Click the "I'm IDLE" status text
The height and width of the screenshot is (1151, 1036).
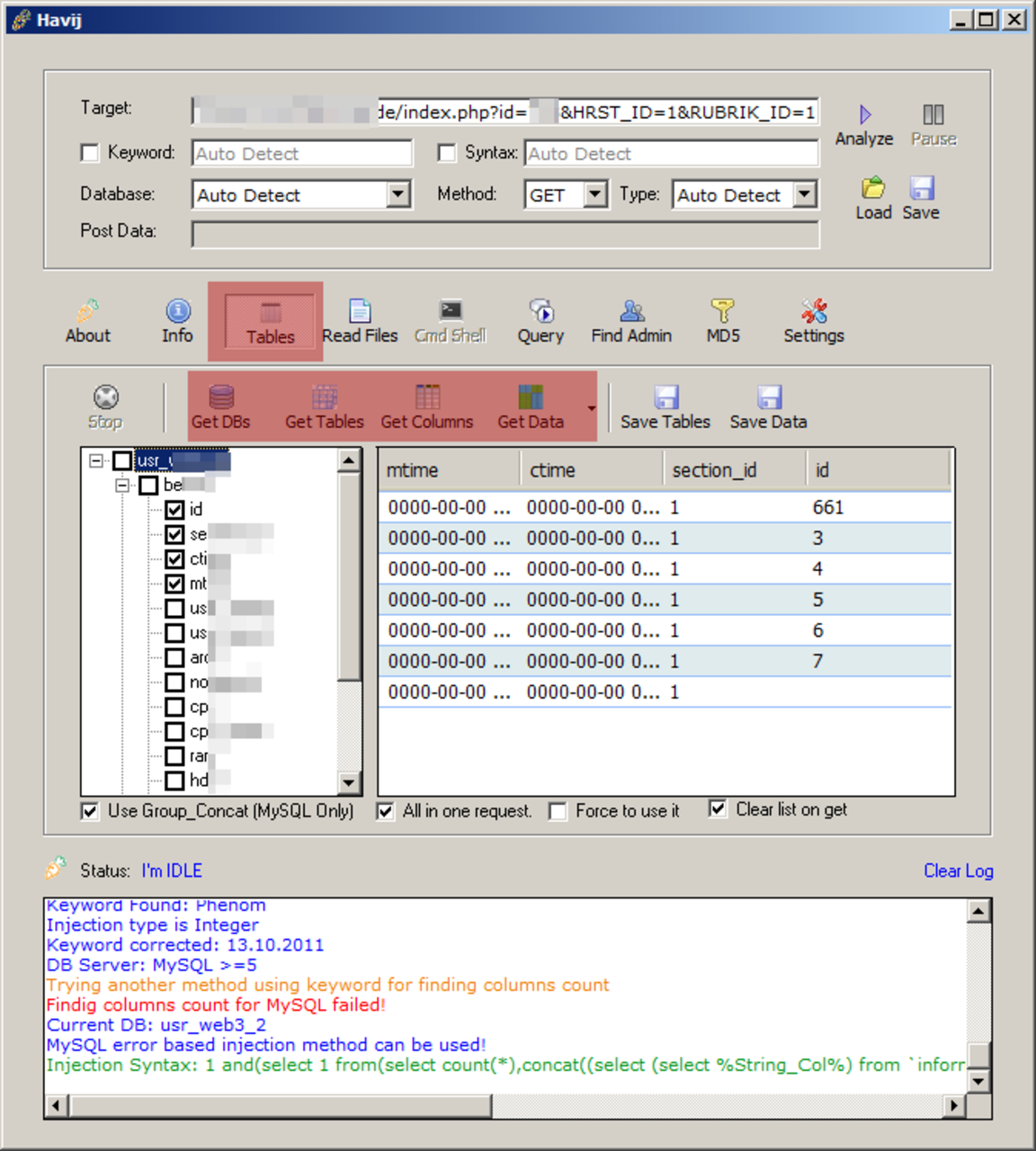[x=172, y=870]
